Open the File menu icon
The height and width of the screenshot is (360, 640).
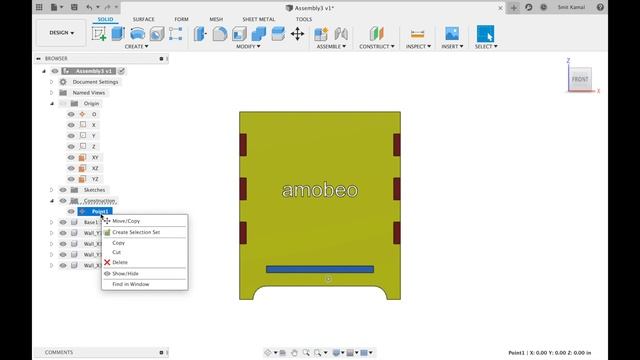(x=54, y=7)
